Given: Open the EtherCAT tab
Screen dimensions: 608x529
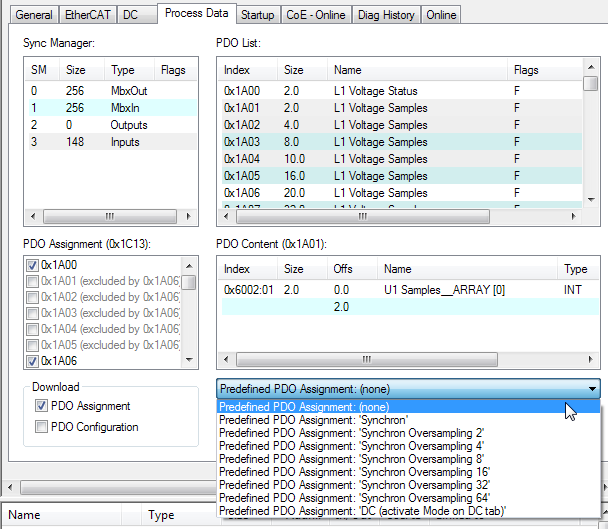Looking at the screenshot, I should 88,15.
